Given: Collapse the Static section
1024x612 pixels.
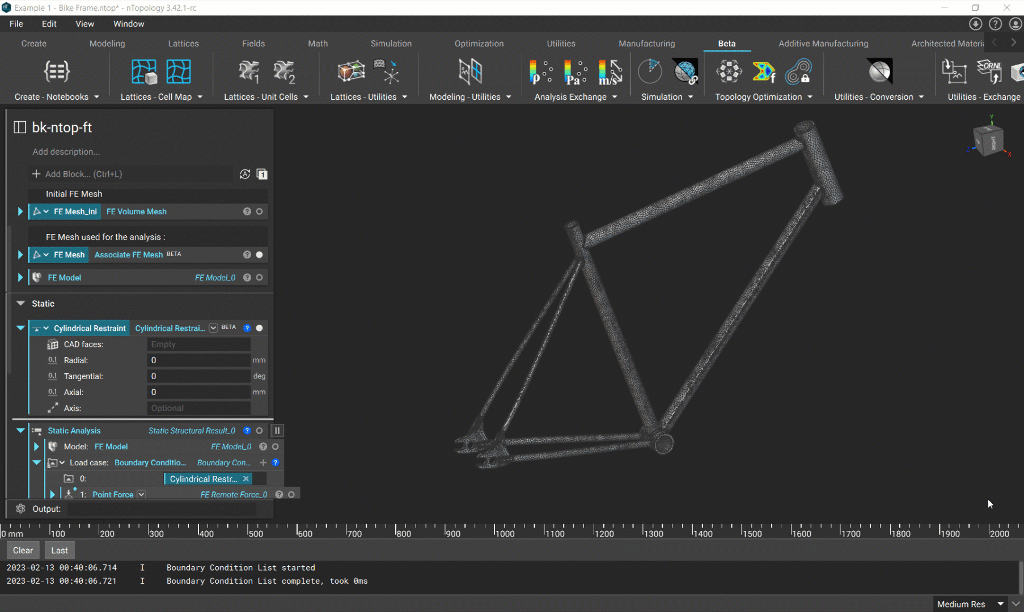Looking at the screenshot, I should coord(21,304).
